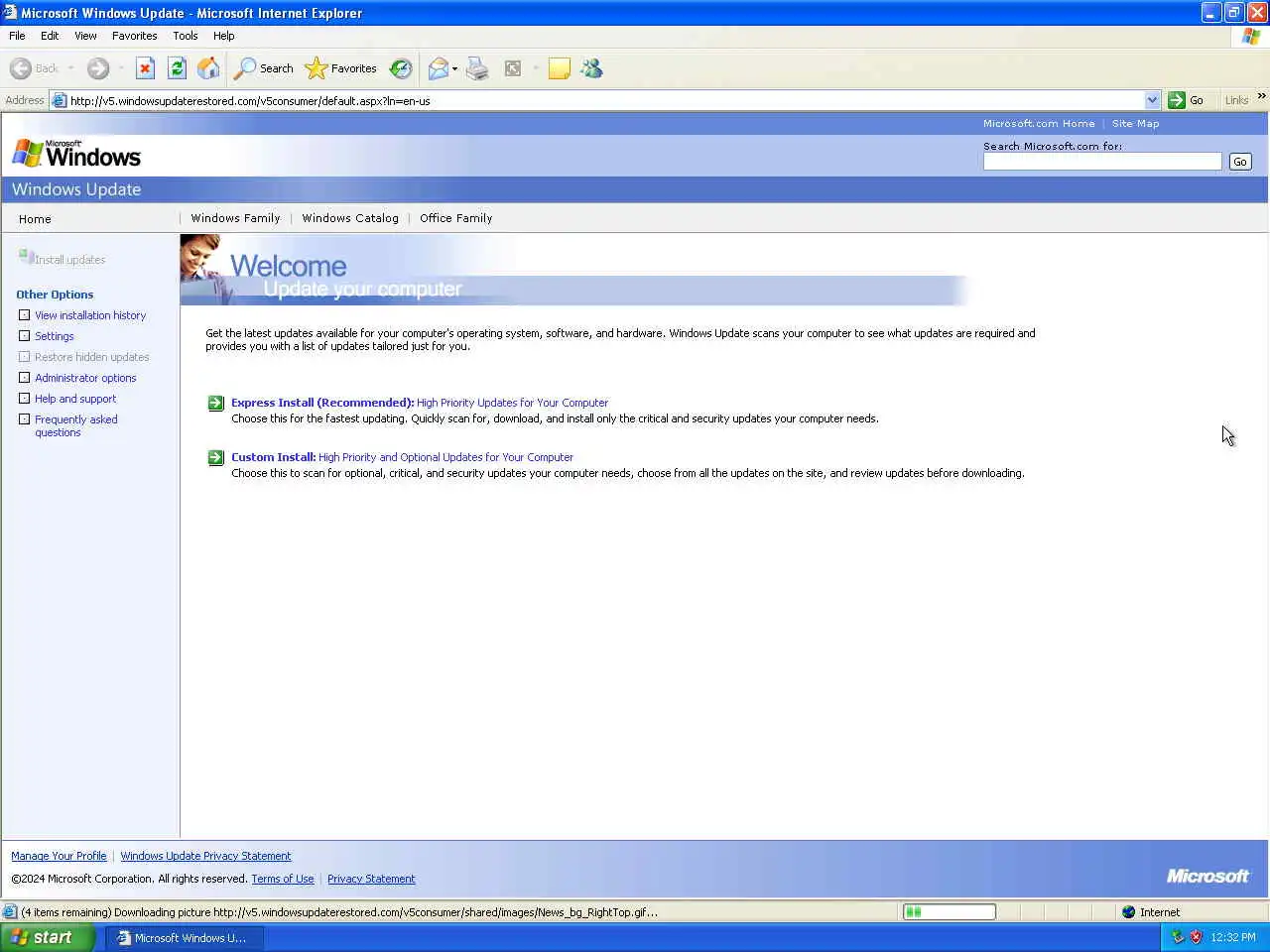Viewport: 1270px width, 952px height.
Task: Click the page loading progress bar
Action: pos(950,912)
